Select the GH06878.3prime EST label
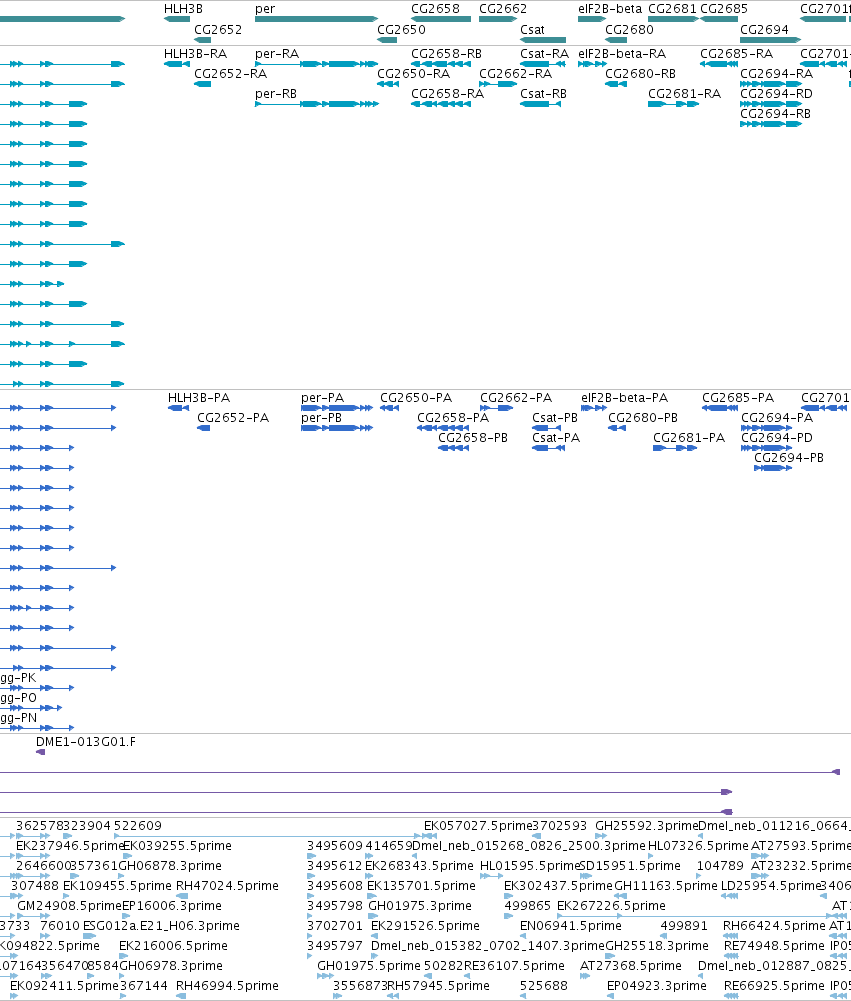The height and width of the screenshot is (1001, 851). (170, 866)
